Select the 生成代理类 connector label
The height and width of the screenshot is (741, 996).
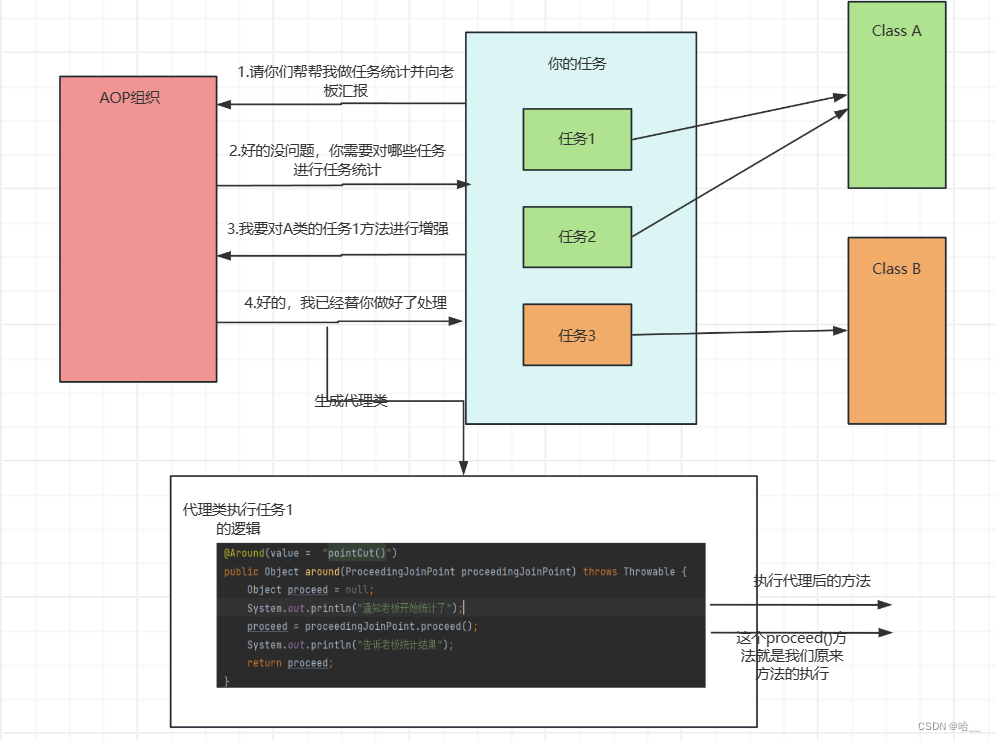[x=351, y=401]
